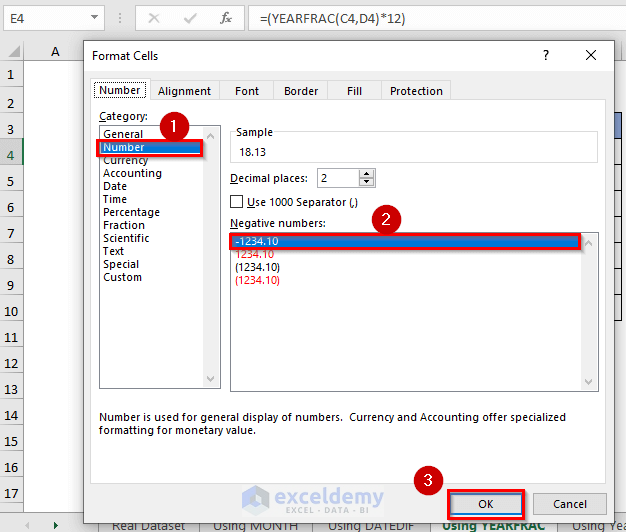This screenshot has height=532, width=626.
Task: Switch to the Protection tab
Action: (x=416, y=91)
